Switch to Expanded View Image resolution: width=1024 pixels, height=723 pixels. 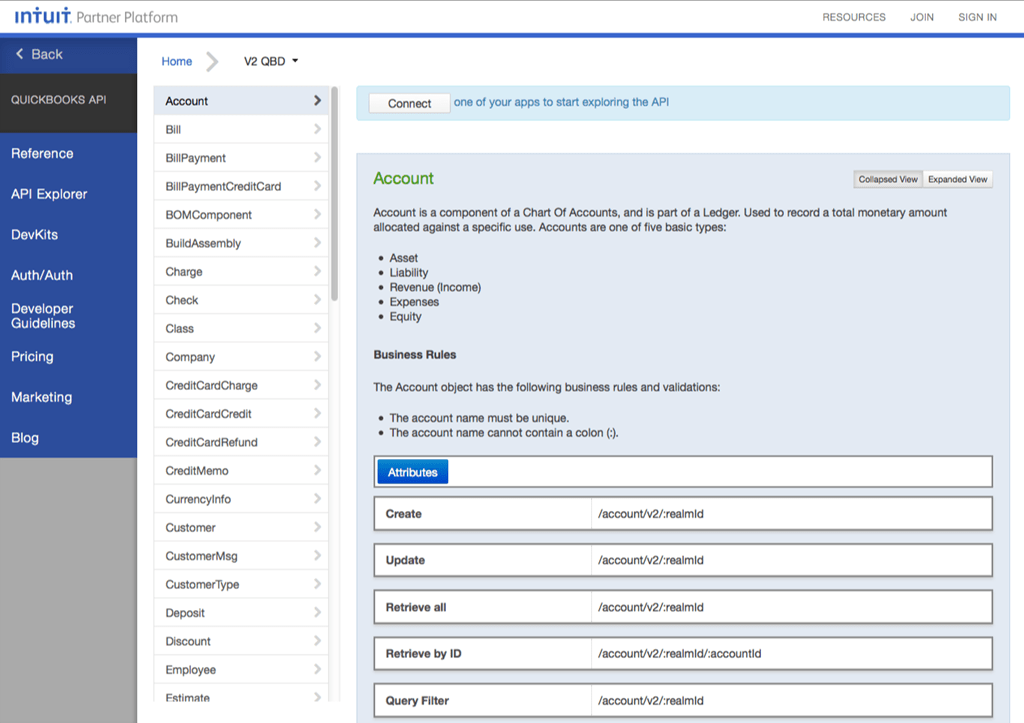957,179
